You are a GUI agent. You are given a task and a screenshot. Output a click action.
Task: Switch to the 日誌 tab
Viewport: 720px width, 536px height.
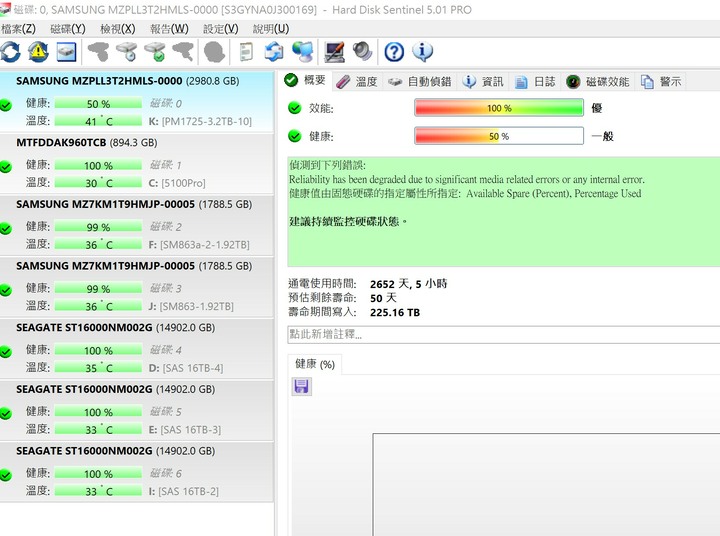click(x=535, y=82)
